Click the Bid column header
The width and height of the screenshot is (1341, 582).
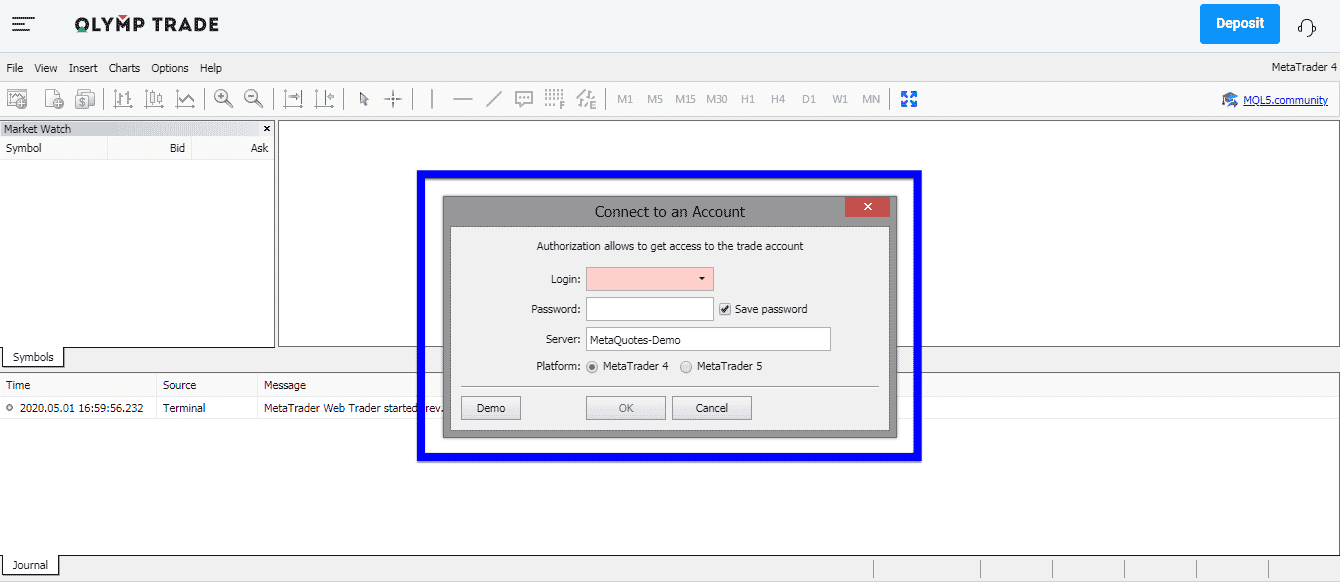[x=150, y=148]
